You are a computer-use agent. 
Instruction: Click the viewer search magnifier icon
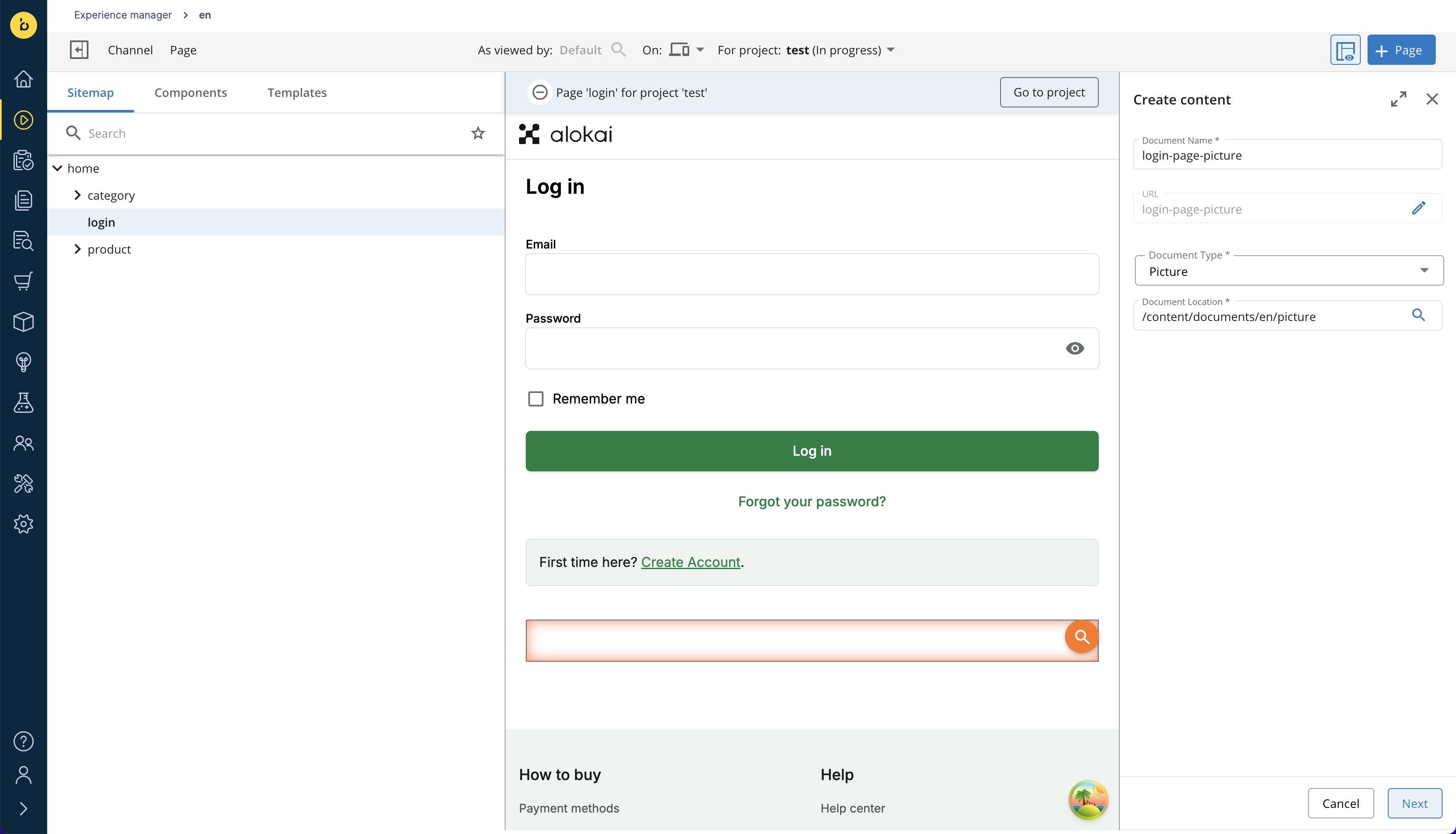click(x=618, y=50)
